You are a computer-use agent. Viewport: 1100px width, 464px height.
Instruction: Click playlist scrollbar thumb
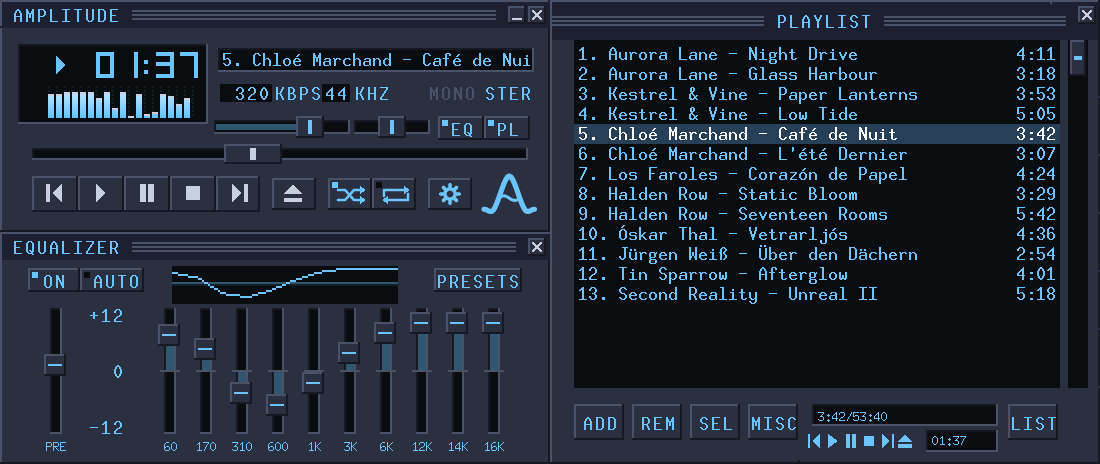click(1077, 58)
